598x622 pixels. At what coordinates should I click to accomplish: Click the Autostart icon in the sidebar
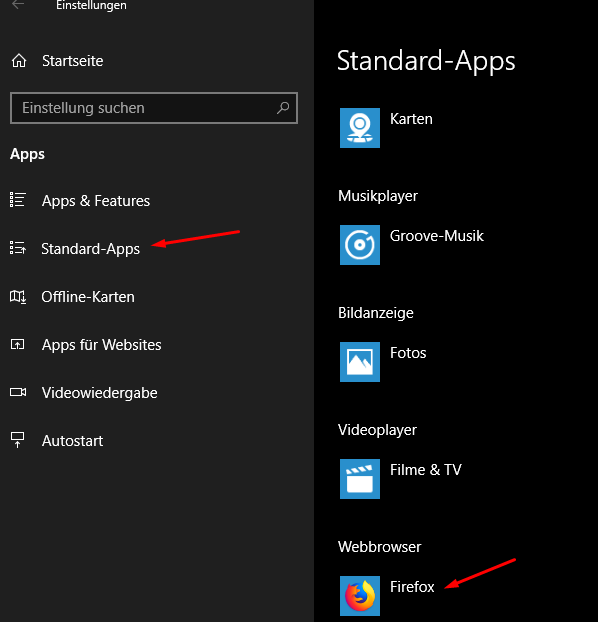pyautogui.click(x=17, y=440)
